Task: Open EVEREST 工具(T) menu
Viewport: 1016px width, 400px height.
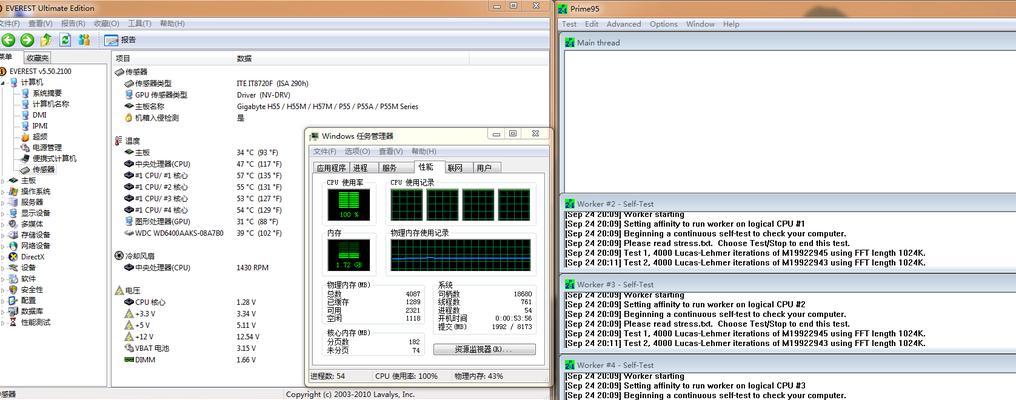Action: coord(139,23)
